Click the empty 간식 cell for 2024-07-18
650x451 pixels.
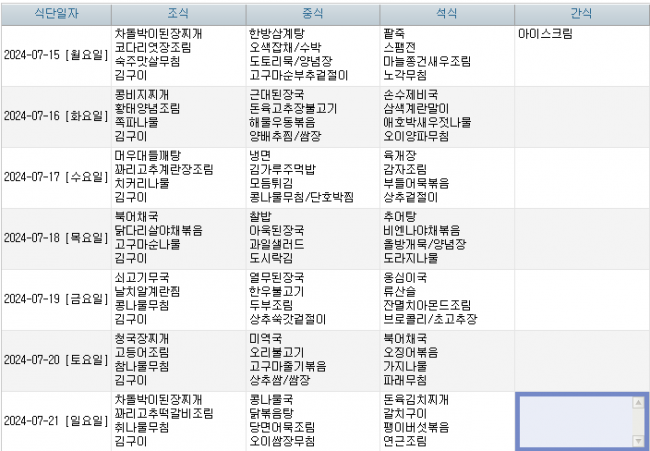pos(581,238)
